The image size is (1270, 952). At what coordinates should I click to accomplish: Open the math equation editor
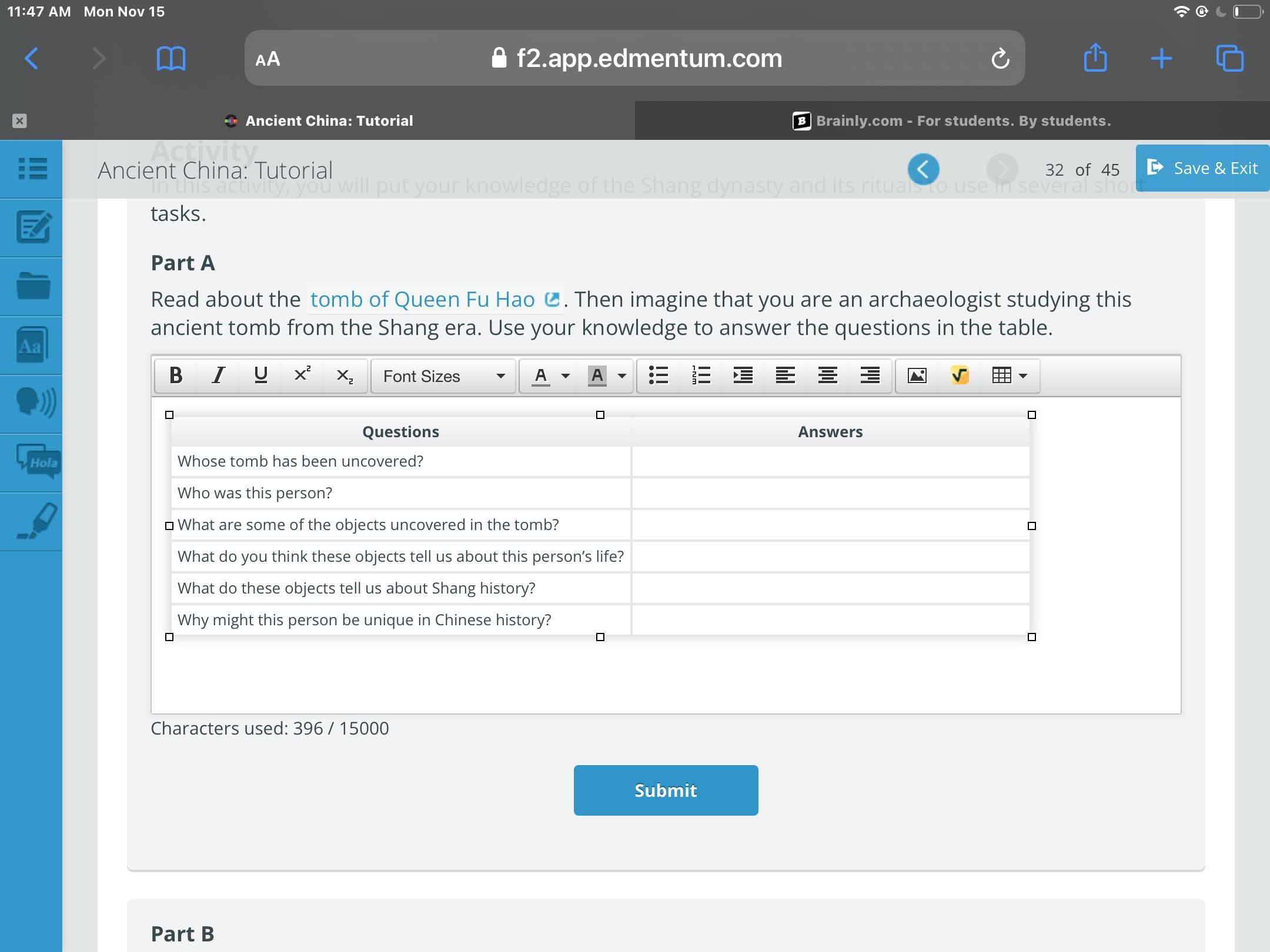coord(959,376)
